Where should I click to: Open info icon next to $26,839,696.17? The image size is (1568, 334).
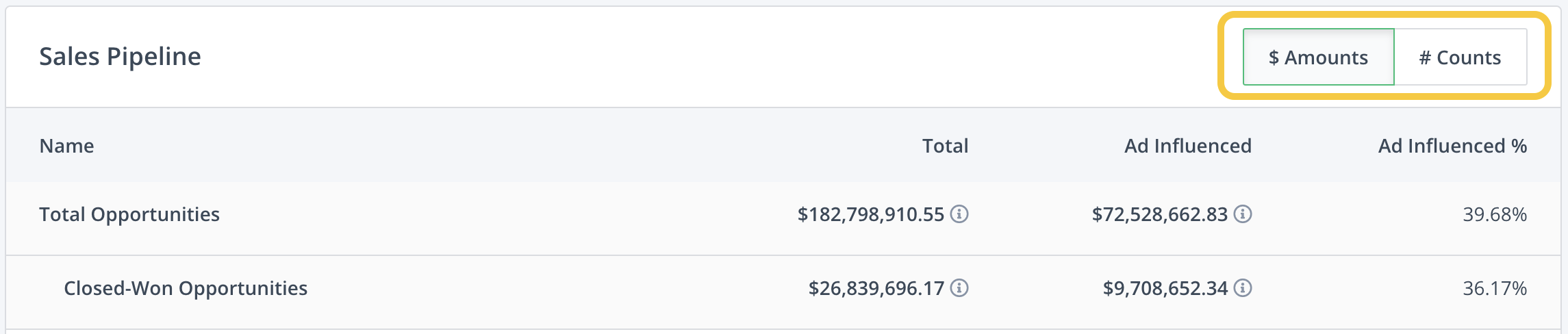959,288
